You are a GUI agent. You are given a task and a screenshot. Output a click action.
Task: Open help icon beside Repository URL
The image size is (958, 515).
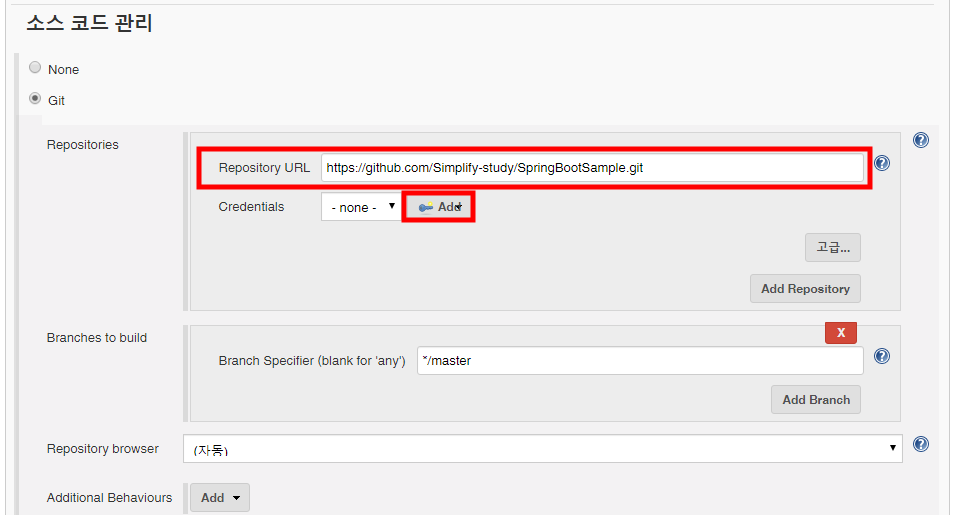coord(882,163)
